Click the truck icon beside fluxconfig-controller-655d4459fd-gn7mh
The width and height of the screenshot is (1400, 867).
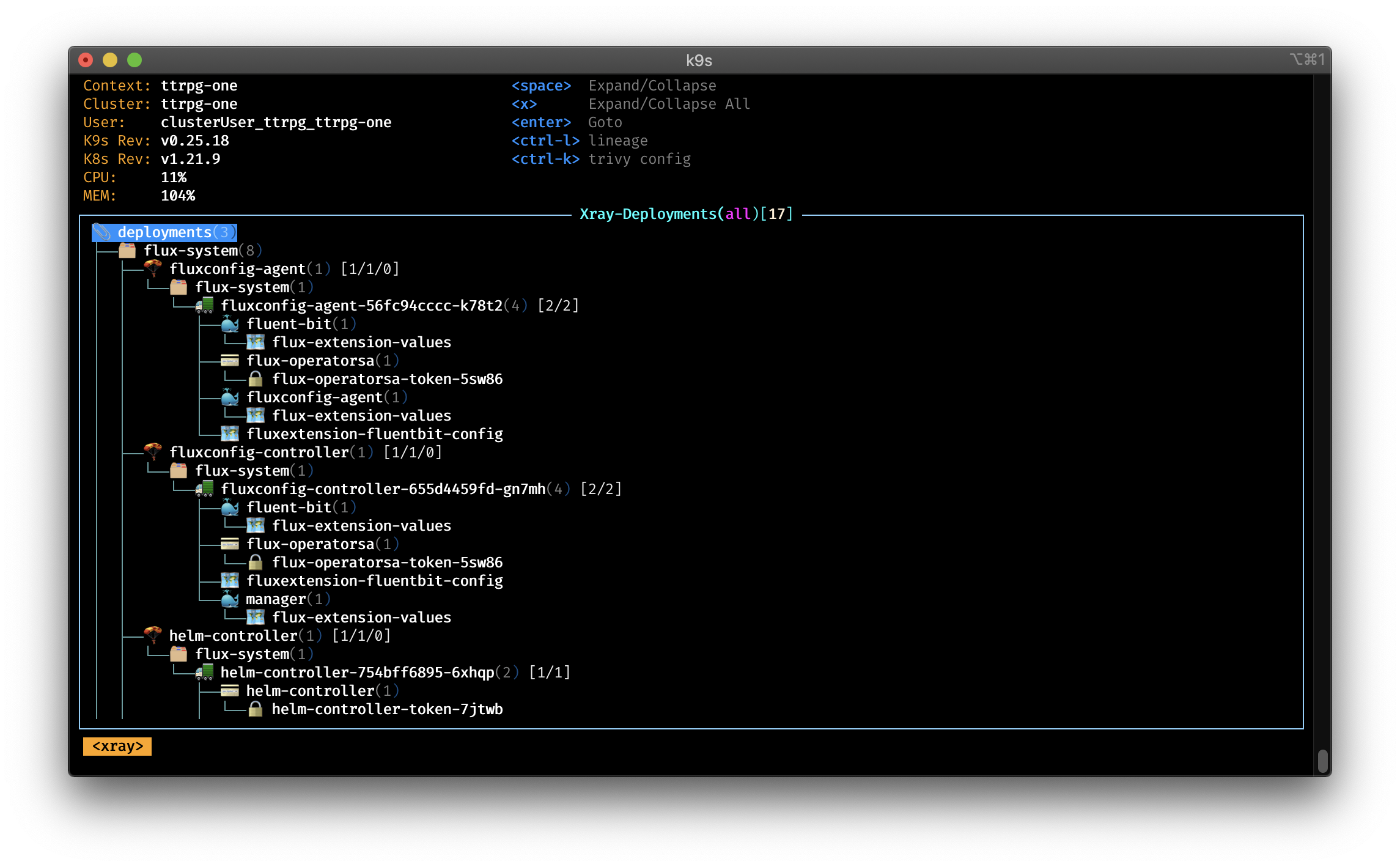[204, 489]
